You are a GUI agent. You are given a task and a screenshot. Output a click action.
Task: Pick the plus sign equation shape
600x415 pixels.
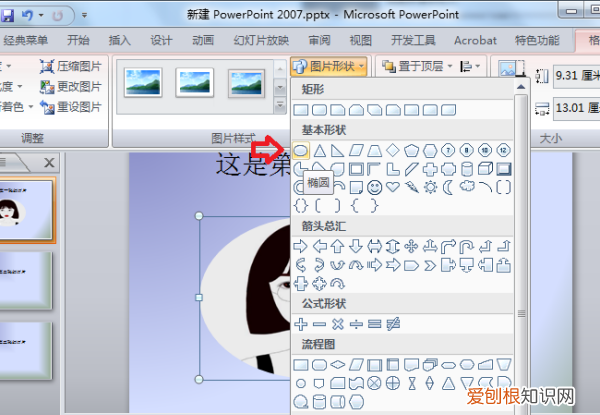[x=302, y=323]
